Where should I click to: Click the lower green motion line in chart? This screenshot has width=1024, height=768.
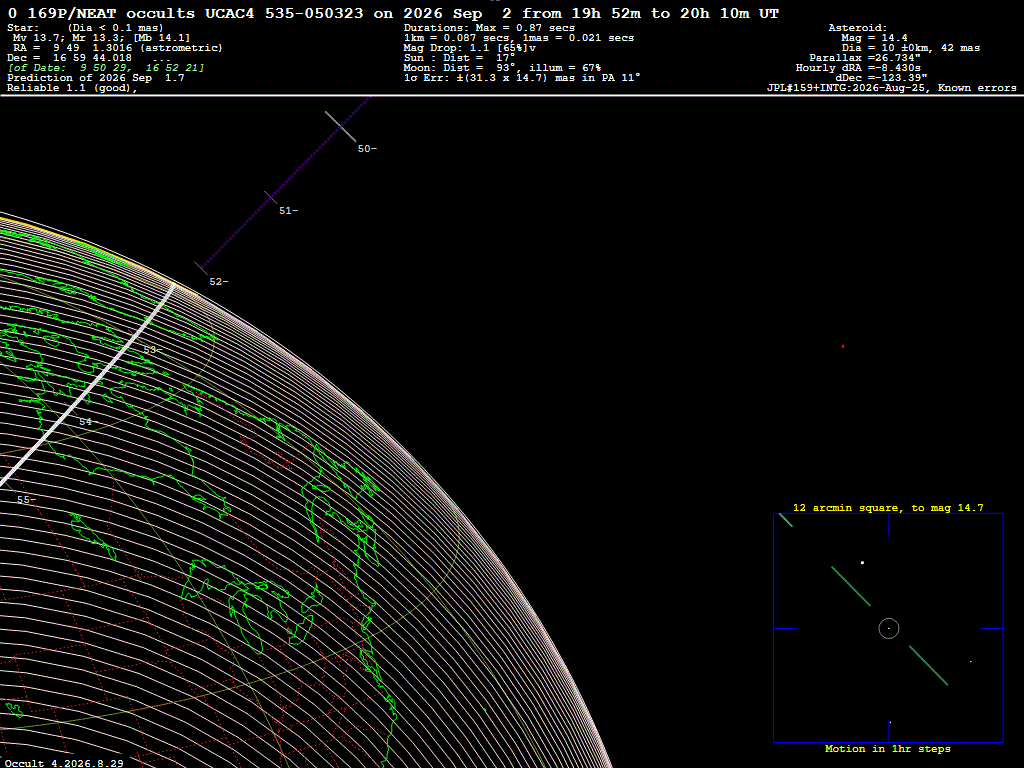[x=929, y=665]
